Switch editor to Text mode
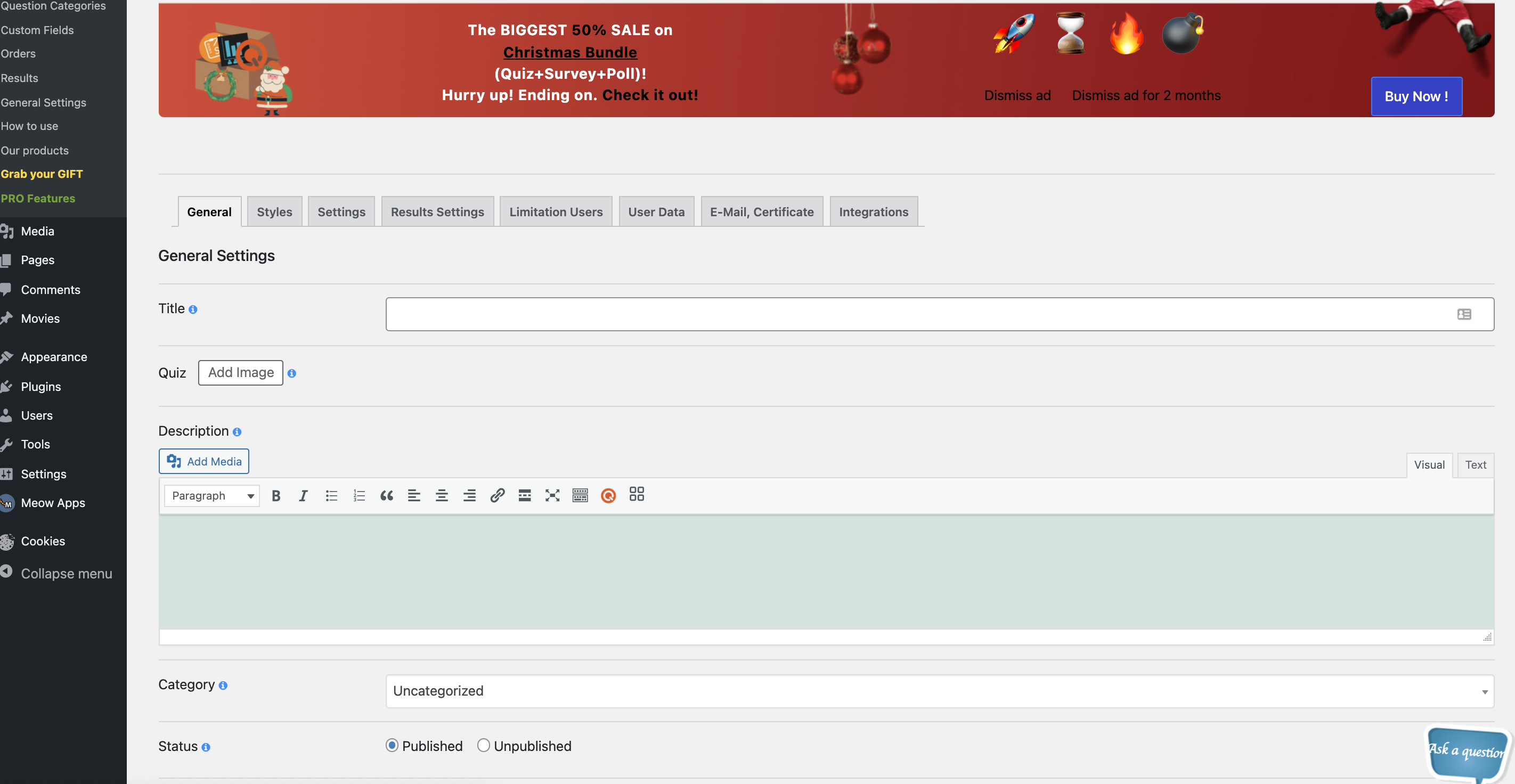Screen dimensions: 1515x784 click(1475, 464)
